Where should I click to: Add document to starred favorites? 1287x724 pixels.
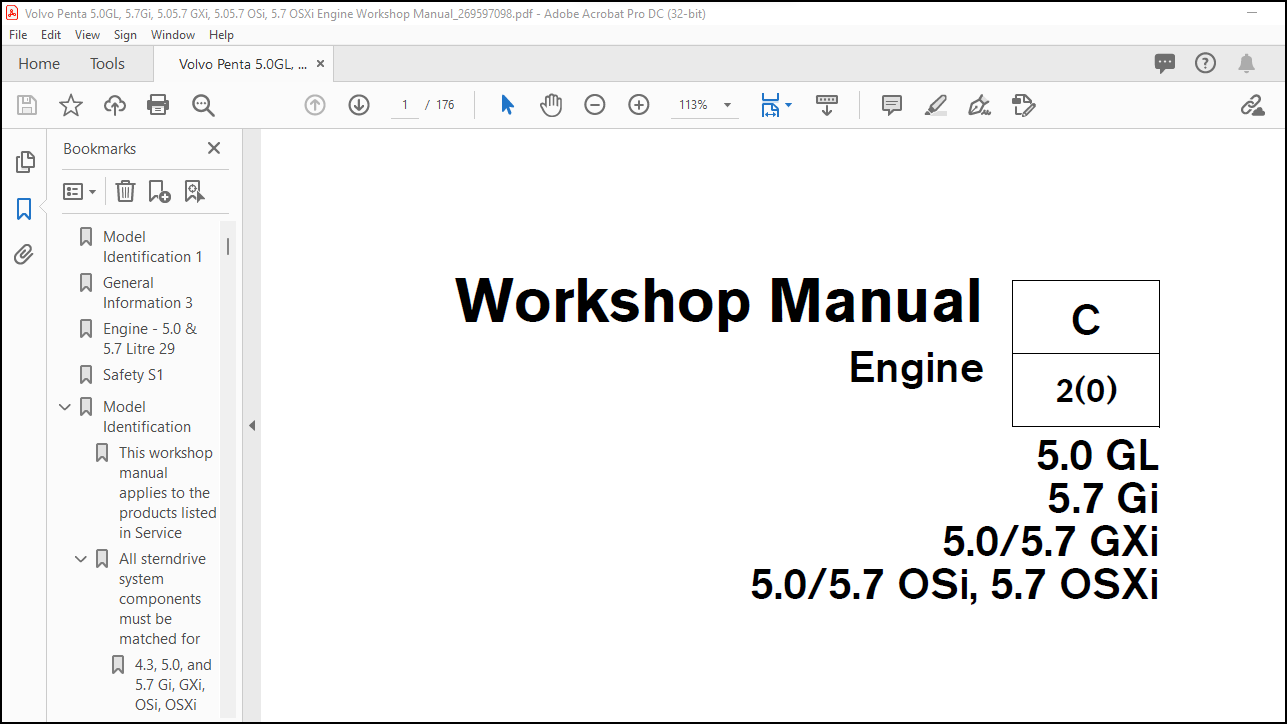tap(71, 105)
